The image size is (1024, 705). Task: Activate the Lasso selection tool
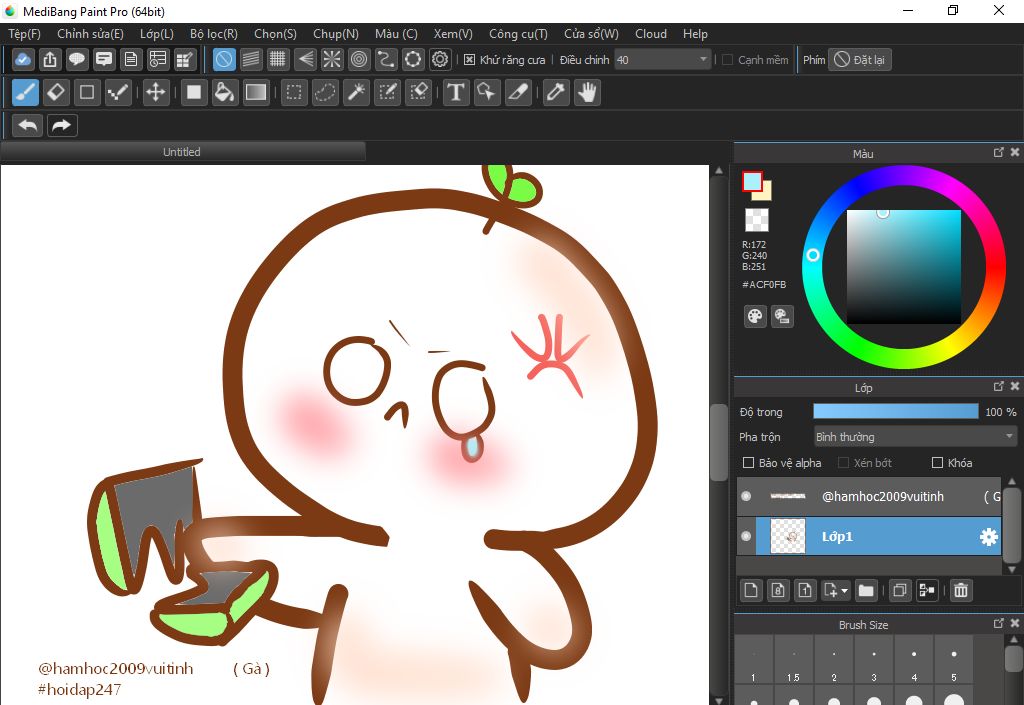(x=325, y=92)
